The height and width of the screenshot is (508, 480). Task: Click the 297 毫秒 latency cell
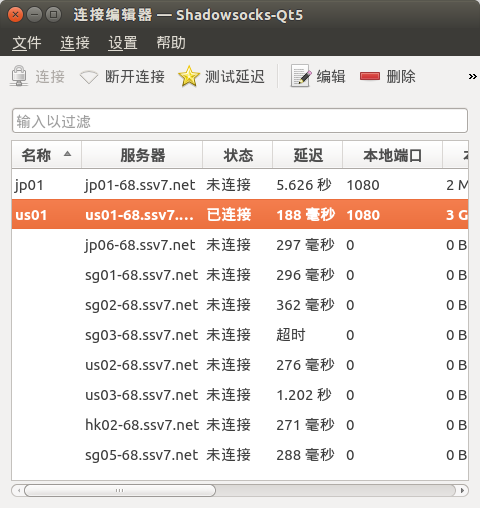(305, 245)
